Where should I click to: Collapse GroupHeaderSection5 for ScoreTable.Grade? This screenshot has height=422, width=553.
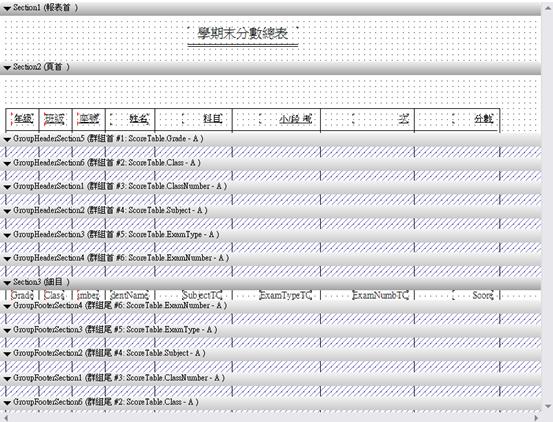point(7,139)
